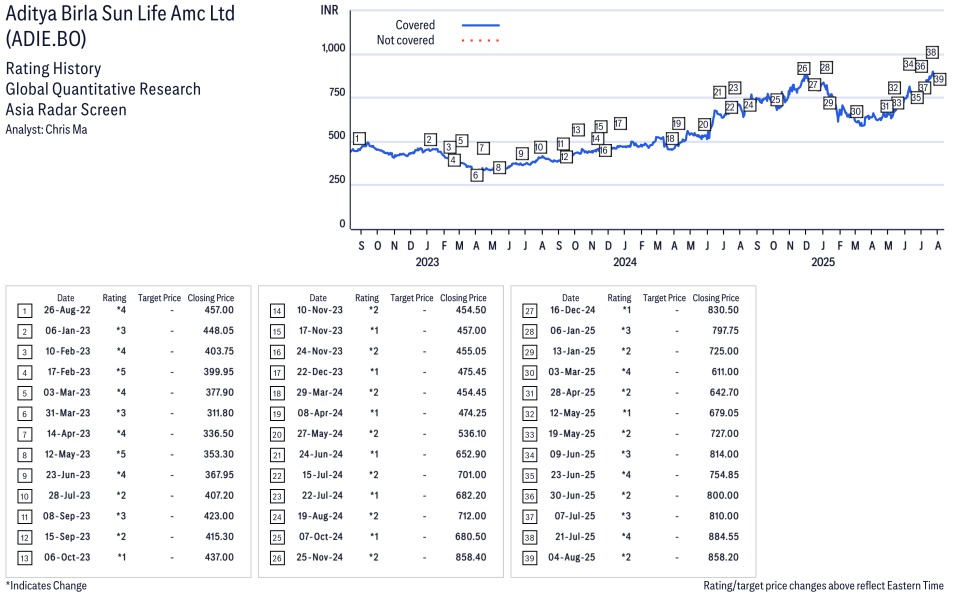Viewport: 955px width, 593px height.
Task: Click the 750 y-axis label
Action: 337,93
